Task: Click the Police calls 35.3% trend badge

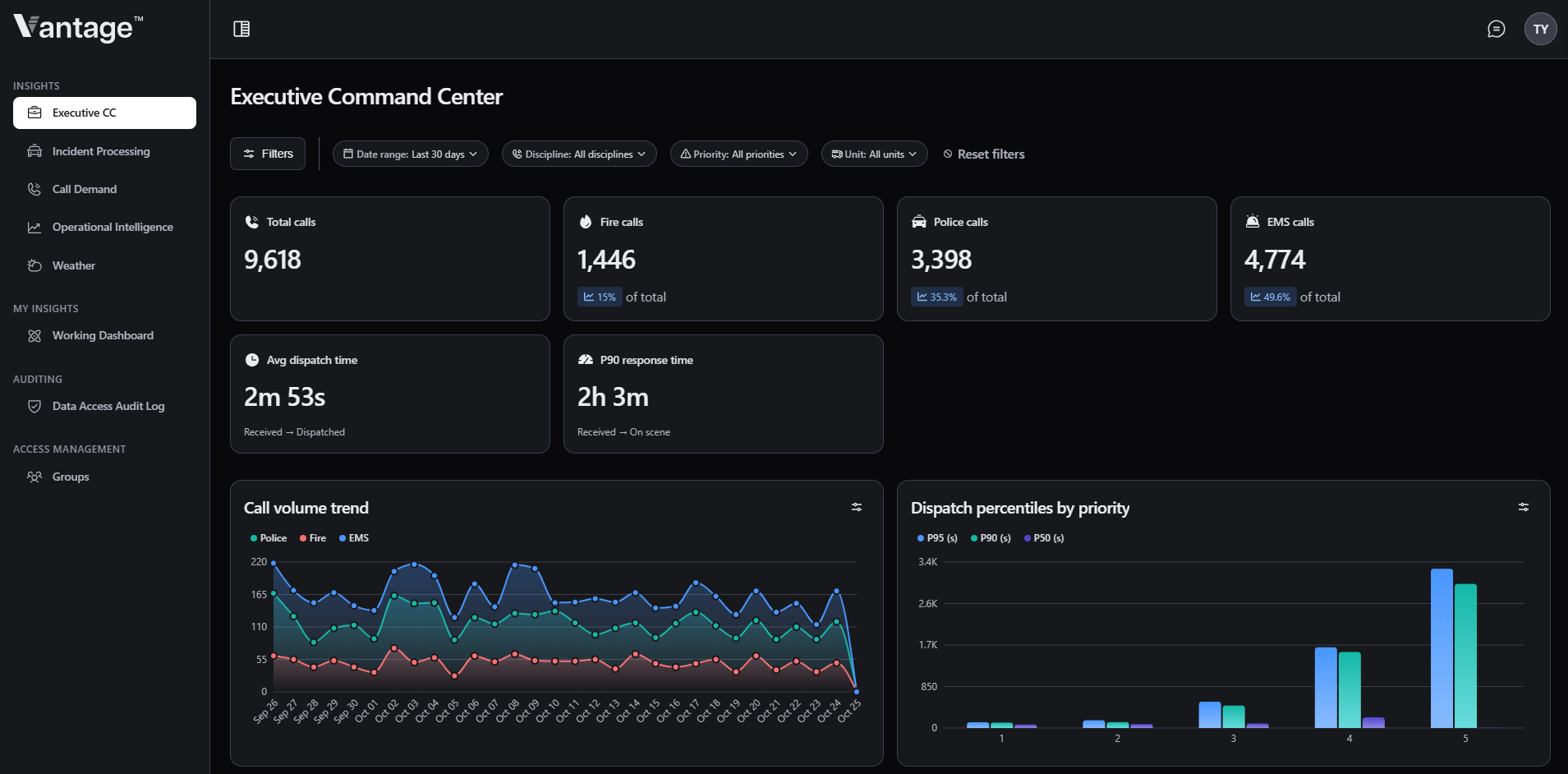Action: coord(937,297)
